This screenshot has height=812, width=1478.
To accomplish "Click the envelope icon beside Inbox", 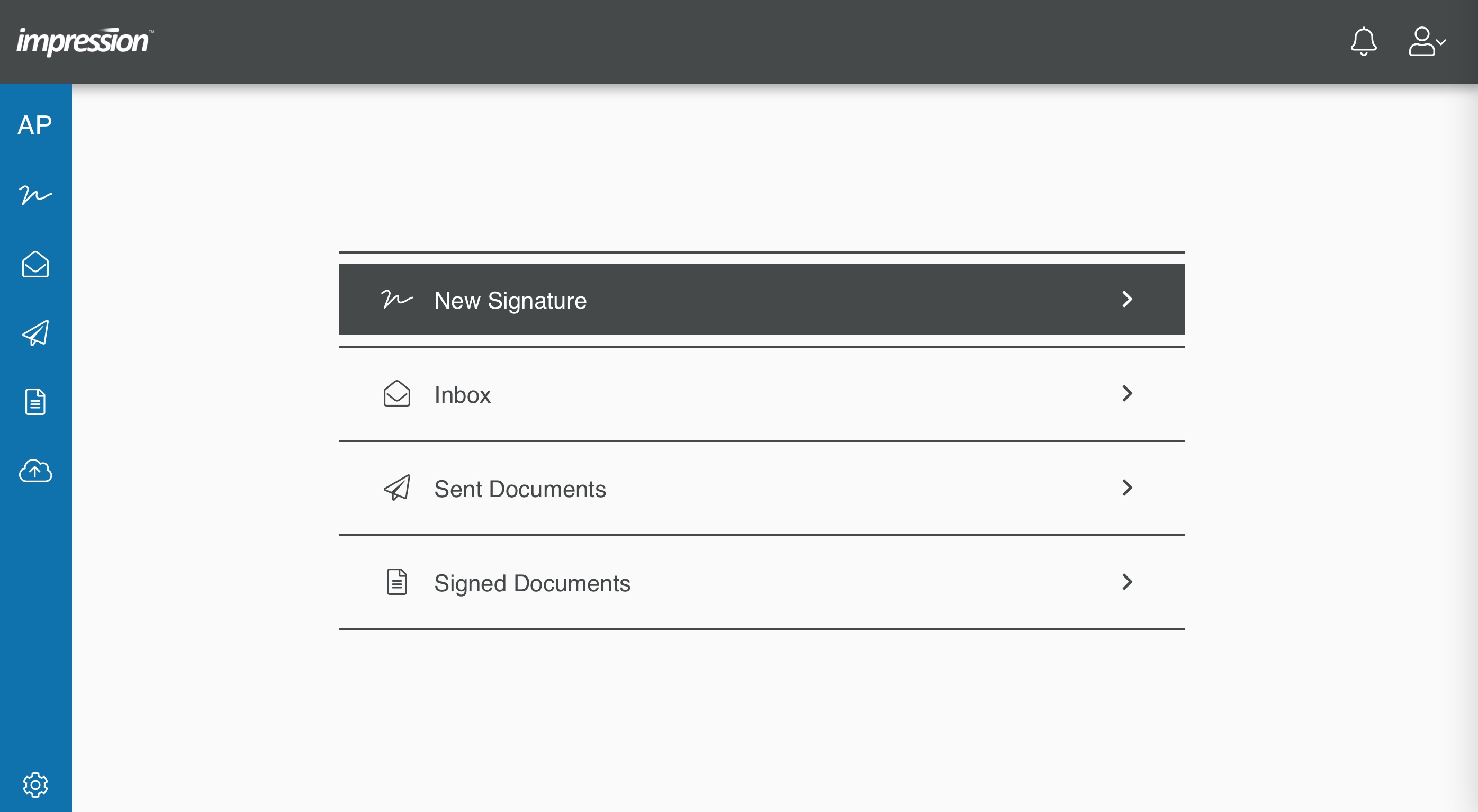I will (x=396, y=394).
